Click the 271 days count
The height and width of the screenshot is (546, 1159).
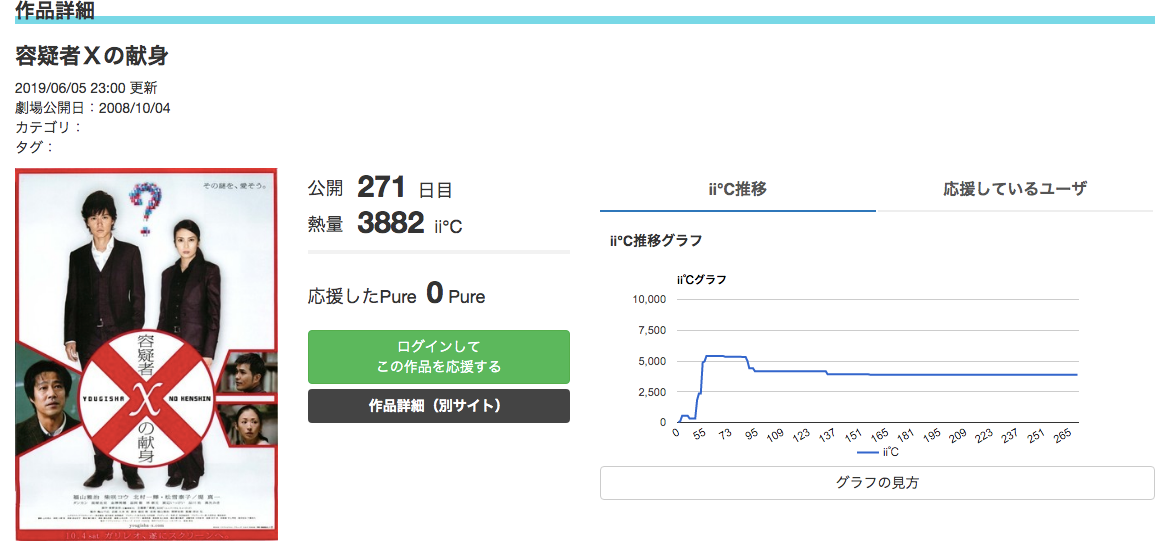point(381,188)
